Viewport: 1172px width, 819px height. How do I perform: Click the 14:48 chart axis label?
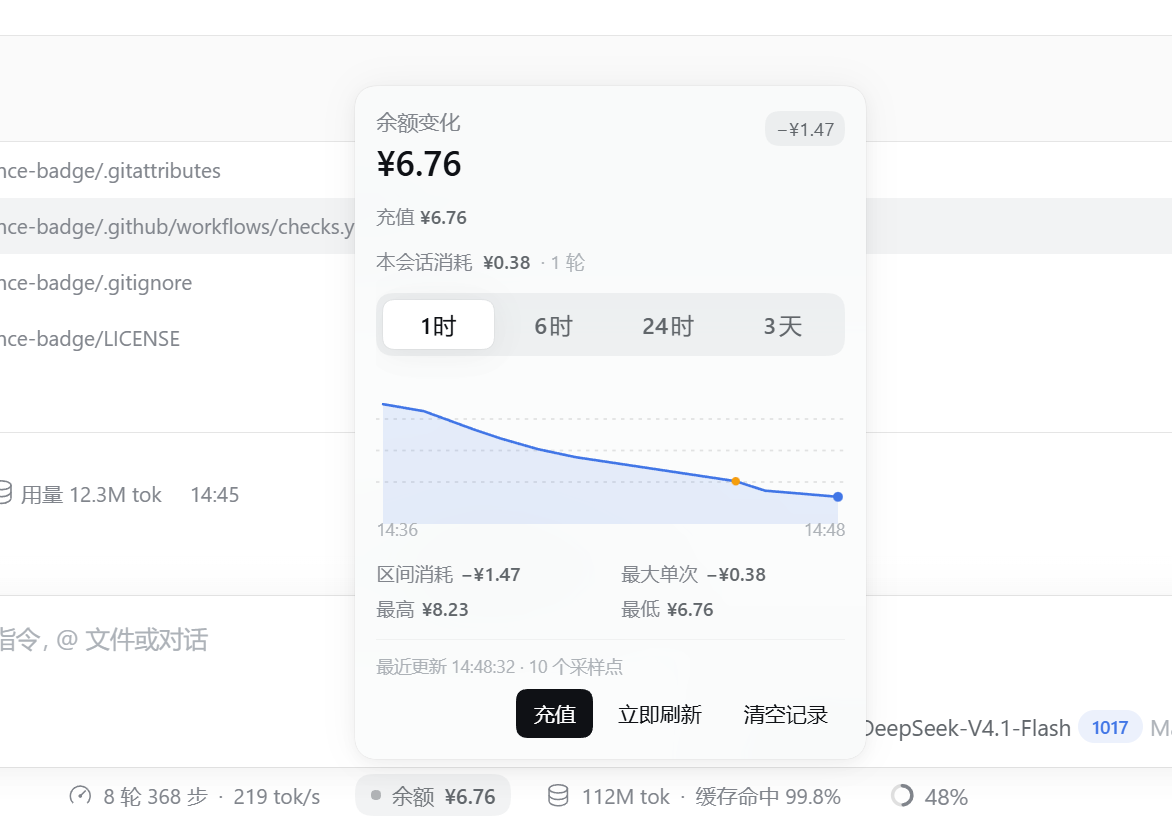824,530
